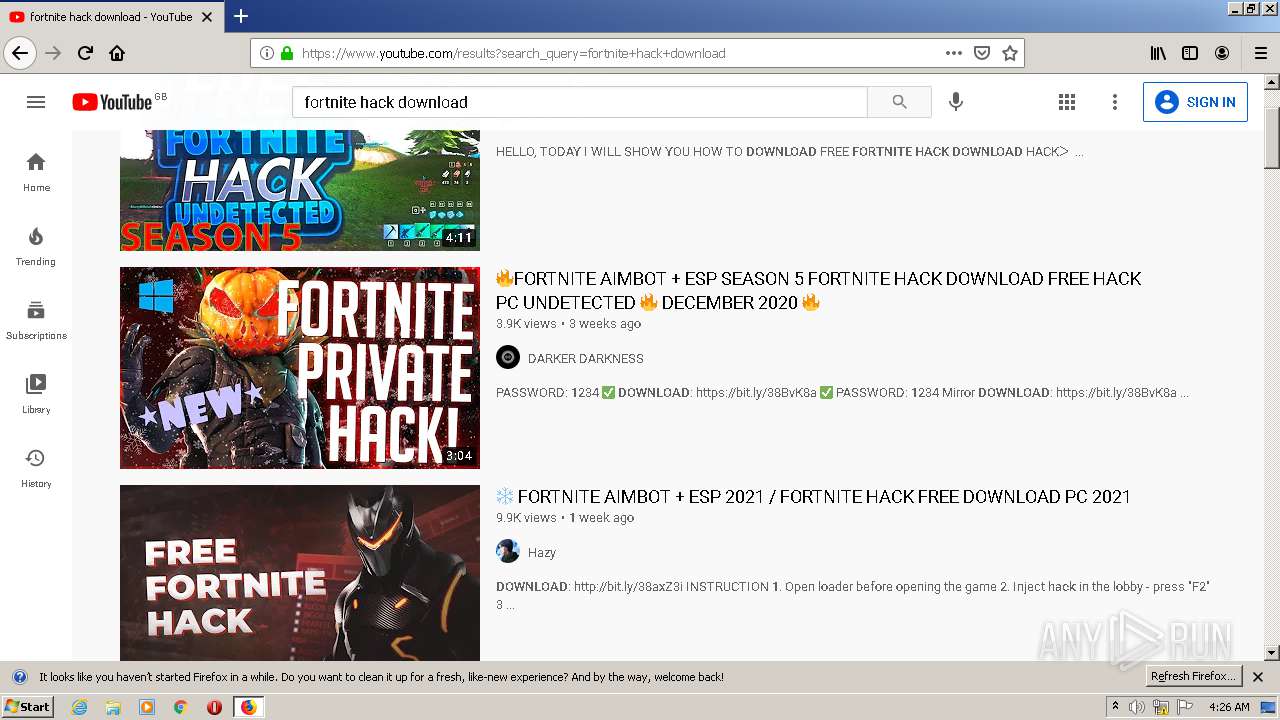Screen dimensions: 1280x720
Task: Open the Fortnite Private Hack thumbnail
Action: tap(300, 368)
